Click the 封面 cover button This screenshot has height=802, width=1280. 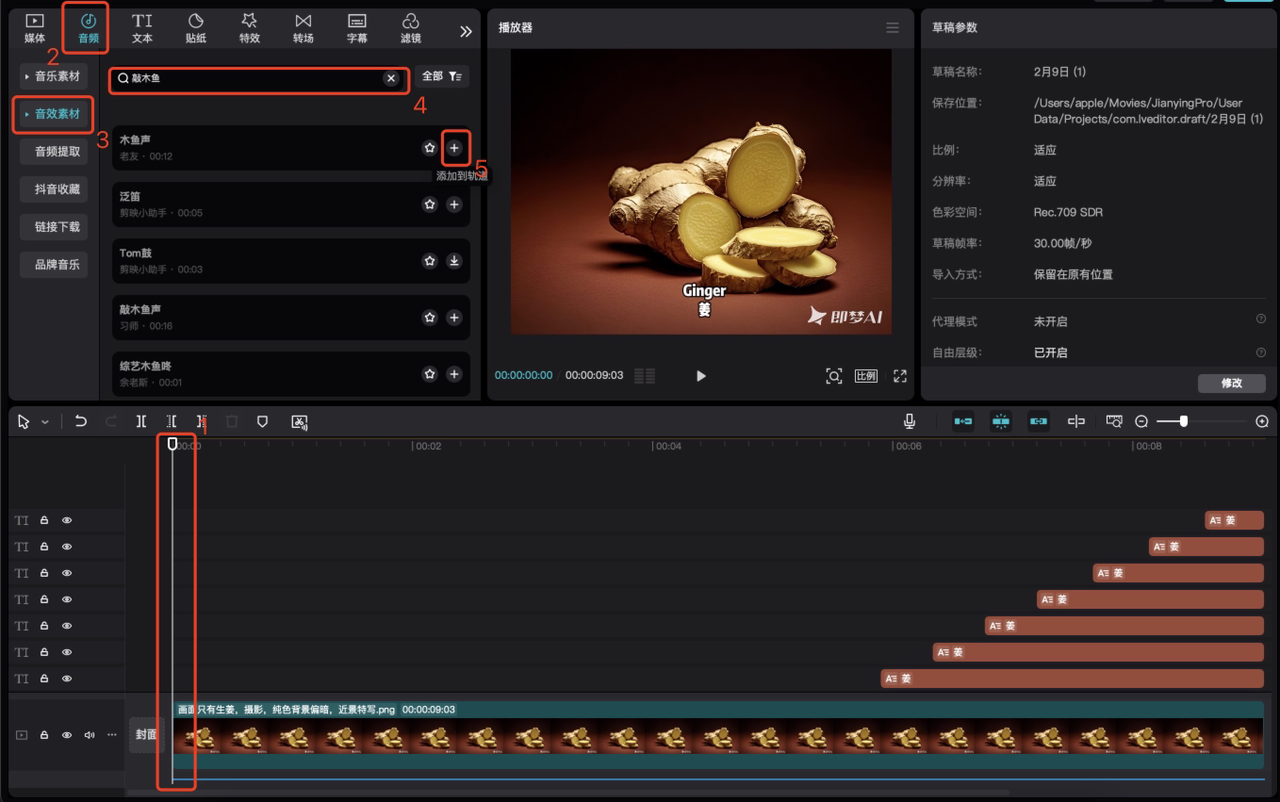pyautogui.click(x=146, y=735)
